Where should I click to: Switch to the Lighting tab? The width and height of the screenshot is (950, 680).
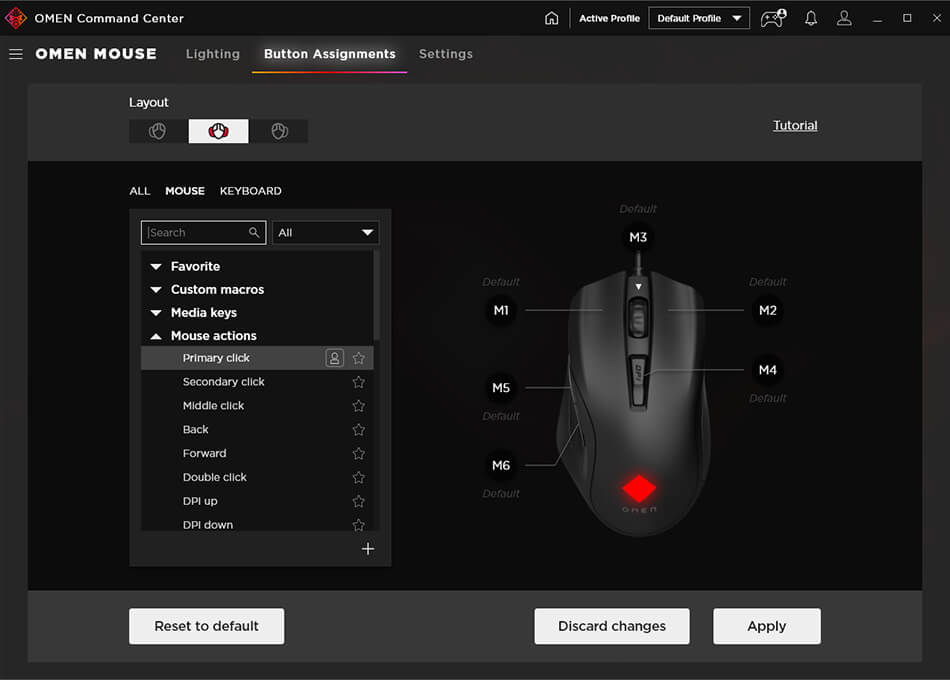(213, 54)
